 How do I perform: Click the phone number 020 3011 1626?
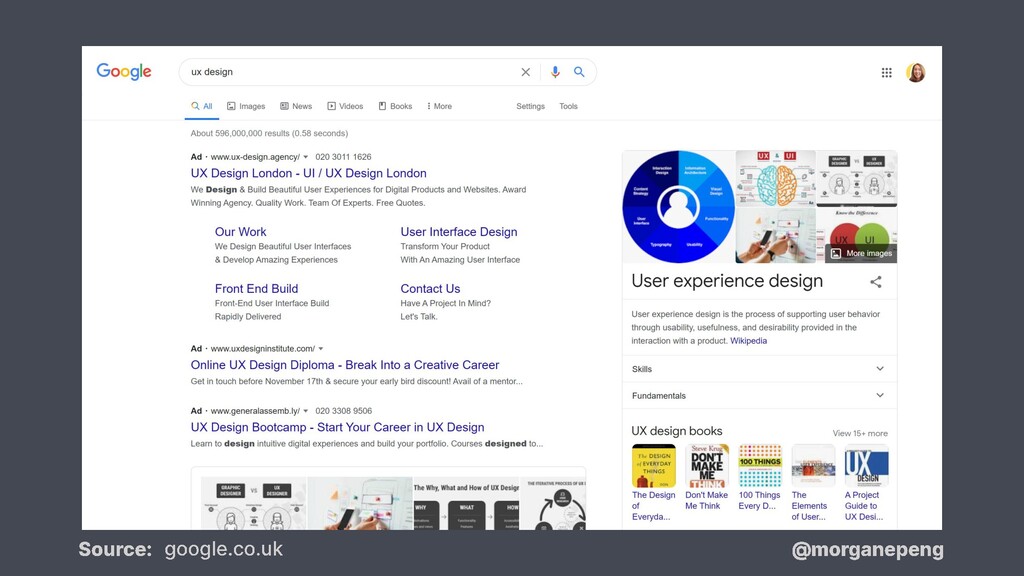[343, 157]
